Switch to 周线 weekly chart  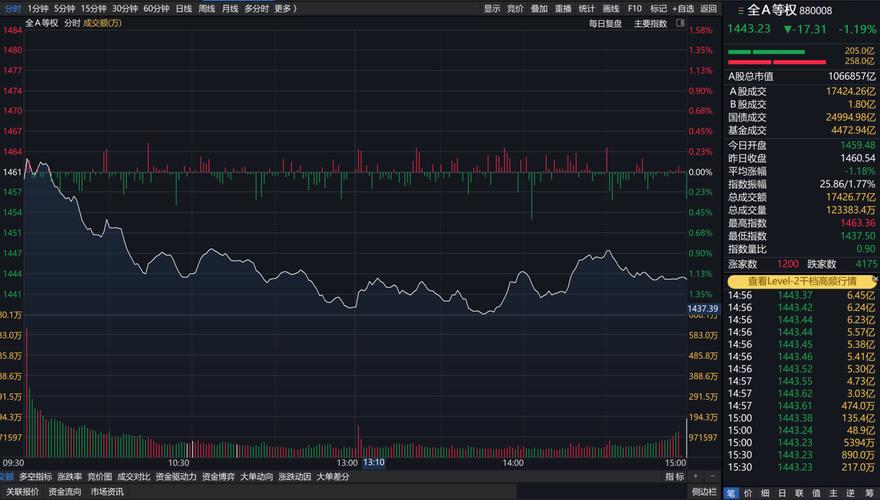(x=207, y=8)
